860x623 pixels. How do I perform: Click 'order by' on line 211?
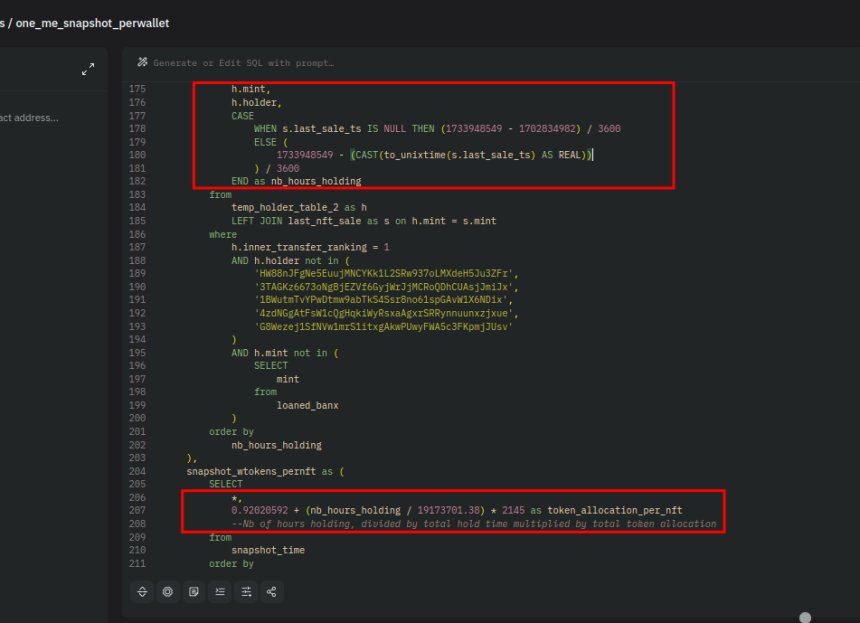click(x=231, y=564)
